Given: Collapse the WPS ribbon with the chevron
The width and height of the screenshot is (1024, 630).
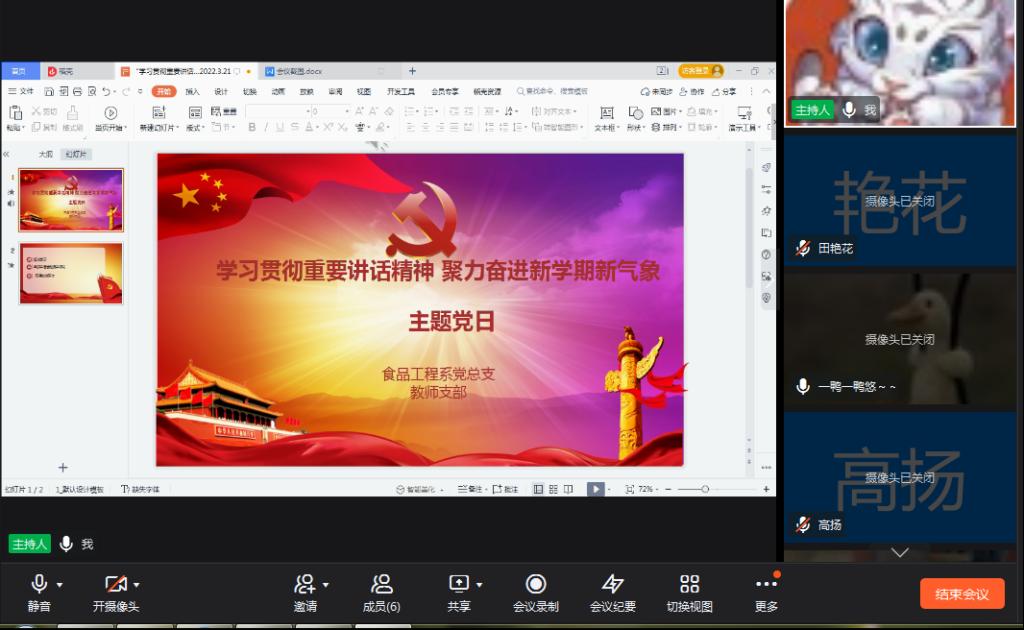Looking at the screenshot, I should 766,91.
